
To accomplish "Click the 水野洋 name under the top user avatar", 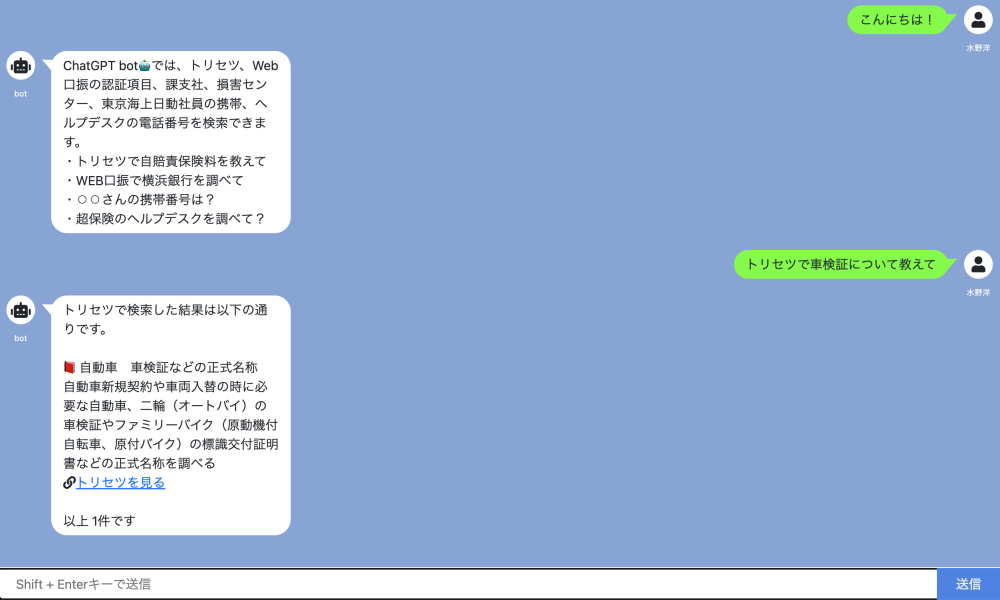I will coord(977,47).
